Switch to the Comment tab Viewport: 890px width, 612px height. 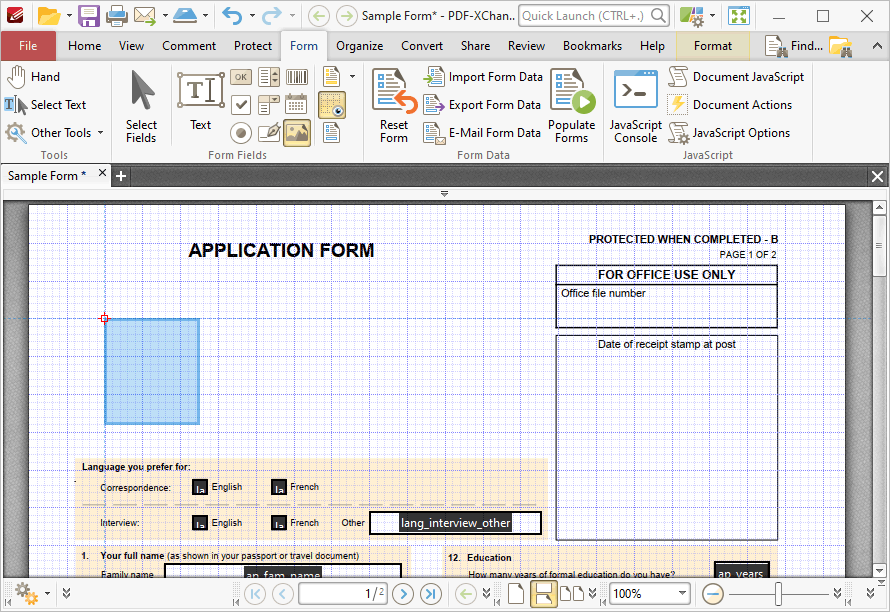tap(189, 46)
